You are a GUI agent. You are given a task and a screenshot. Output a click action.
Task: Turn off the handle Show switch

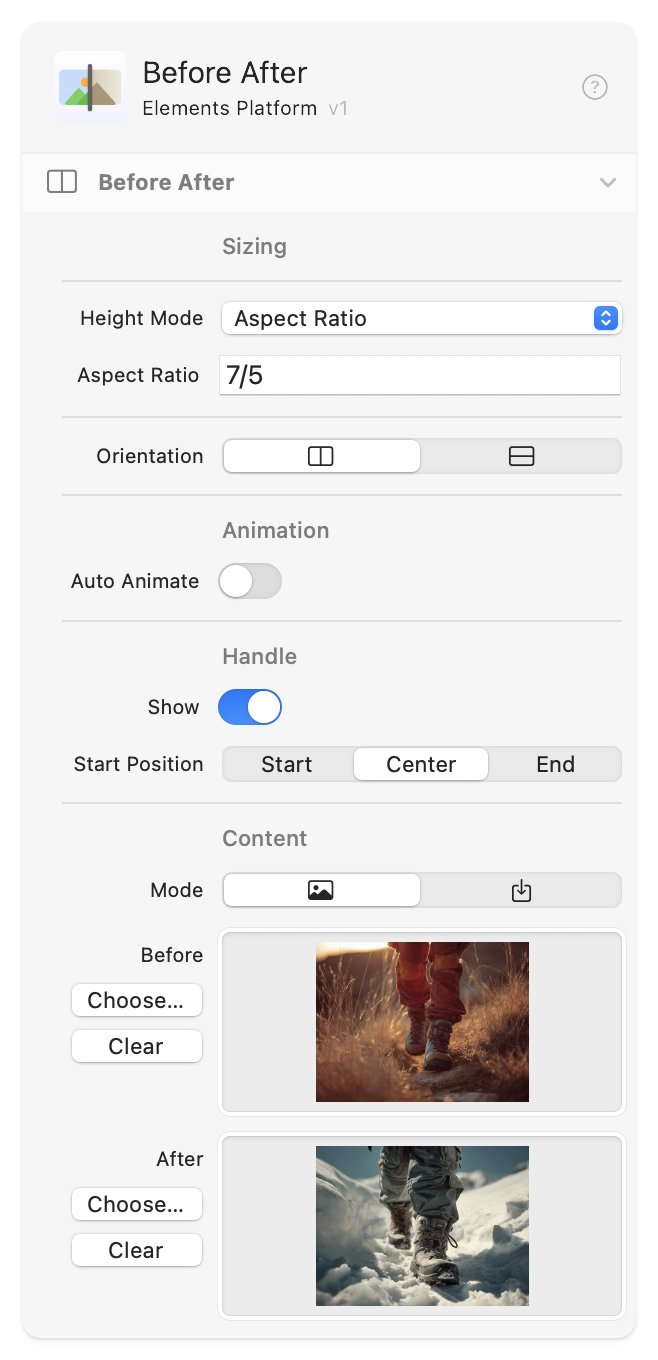(250, 707)
